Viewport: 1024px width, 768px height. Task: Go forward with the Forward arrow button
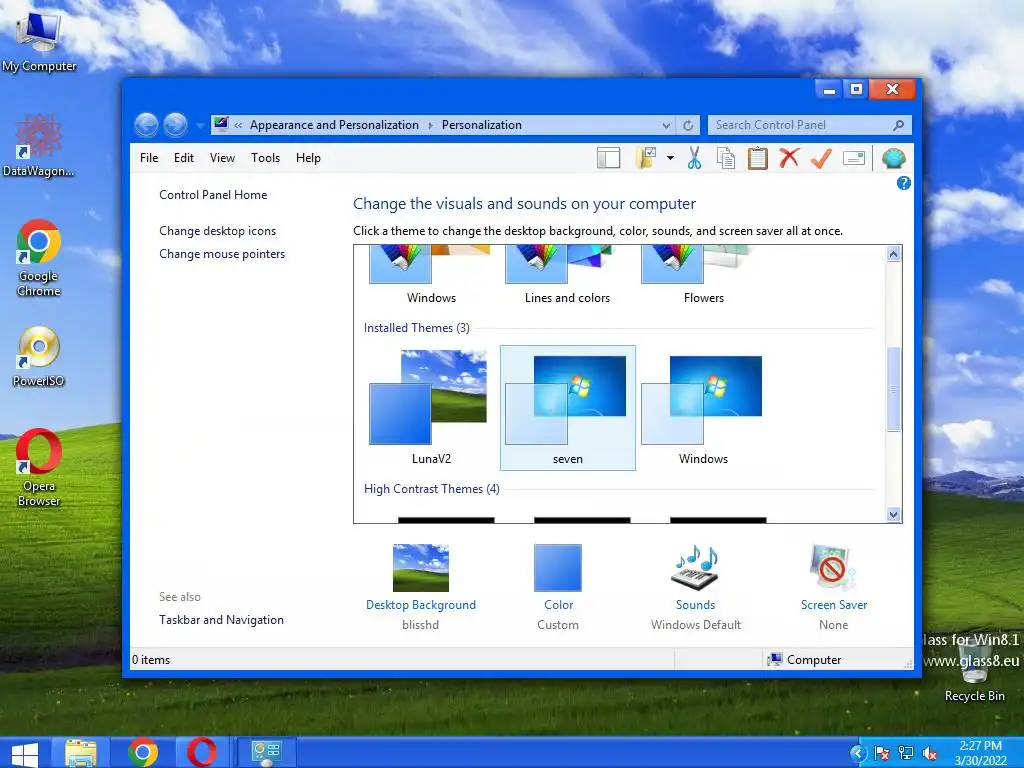(175, 125)
